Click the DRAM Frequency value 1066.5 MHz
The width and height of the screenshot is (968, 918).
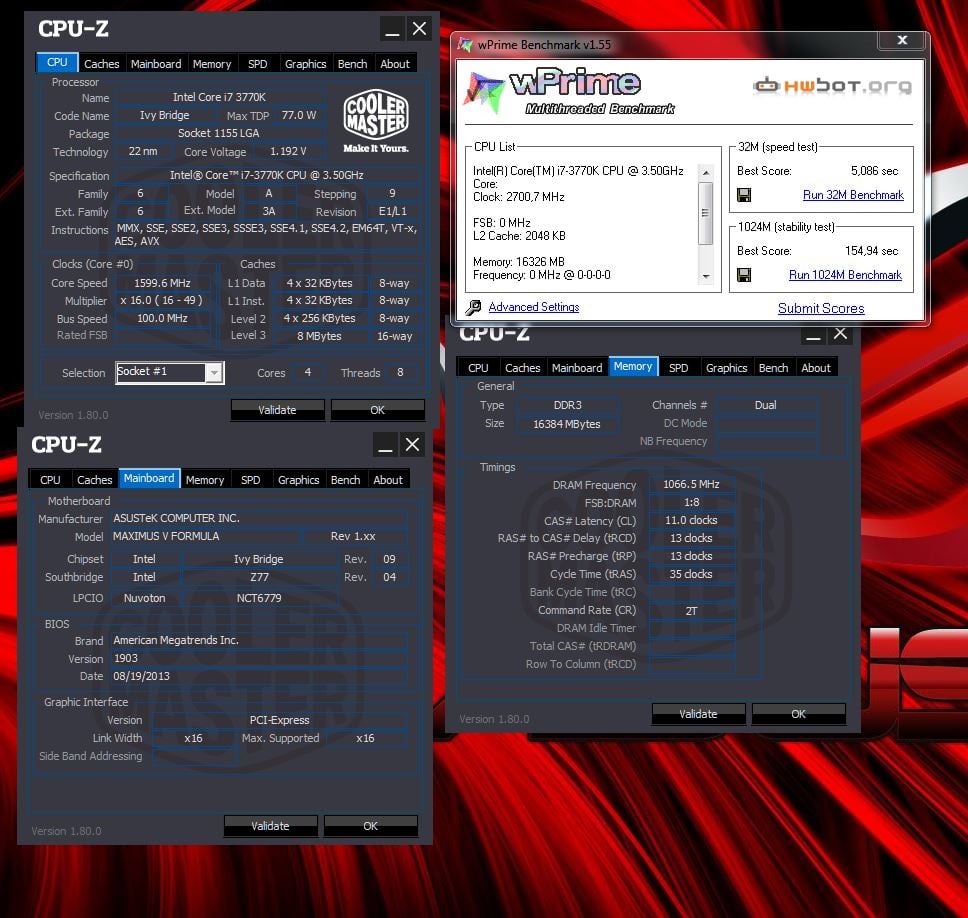pyautogui.click(x=691, y=484)
